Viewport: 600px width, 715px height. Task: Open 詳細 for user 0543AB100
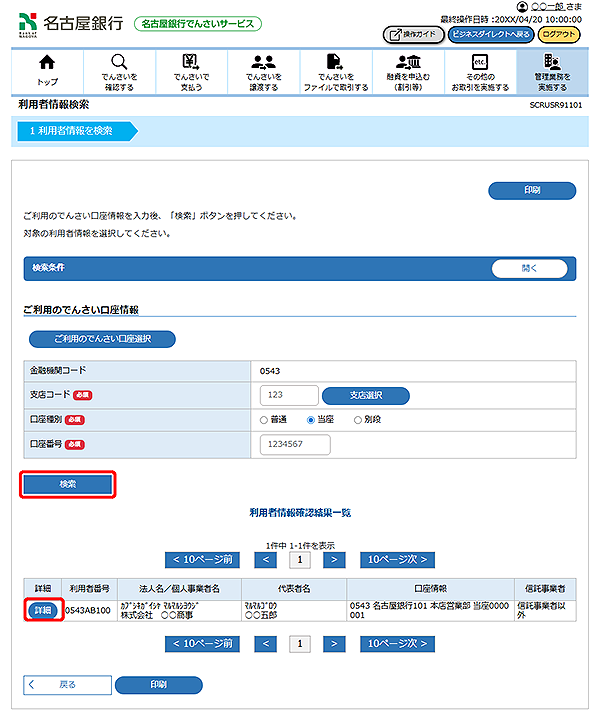(43, 609)
